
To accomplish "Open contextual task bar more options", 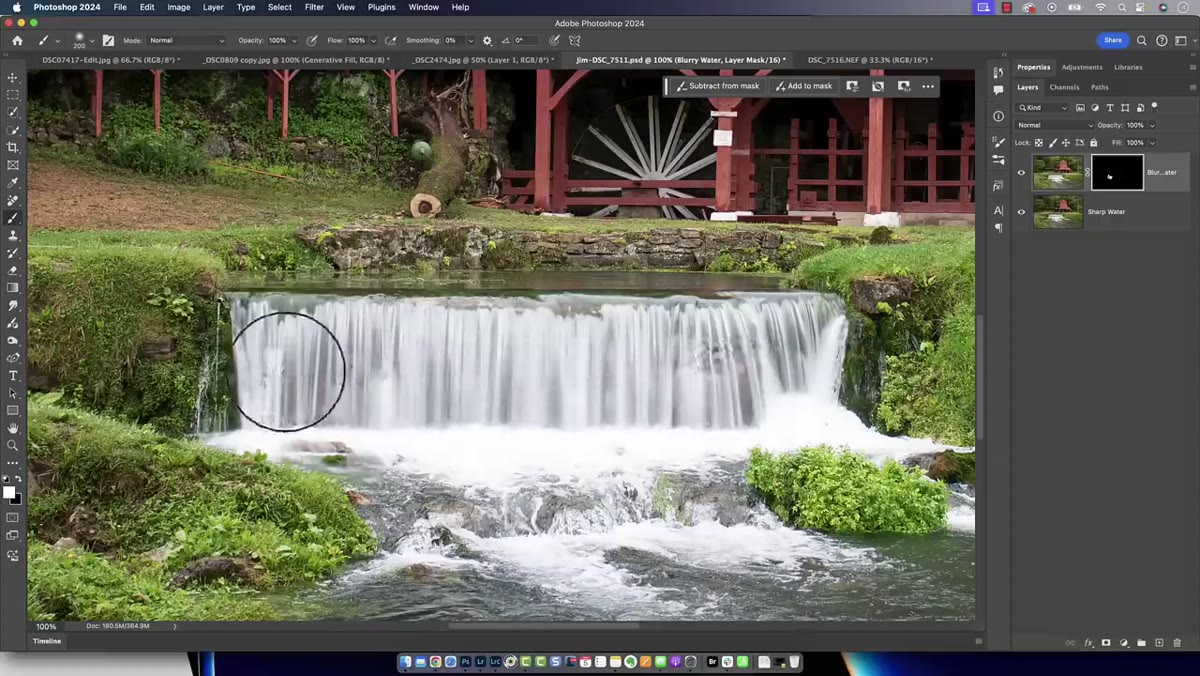I will point(928,86).
